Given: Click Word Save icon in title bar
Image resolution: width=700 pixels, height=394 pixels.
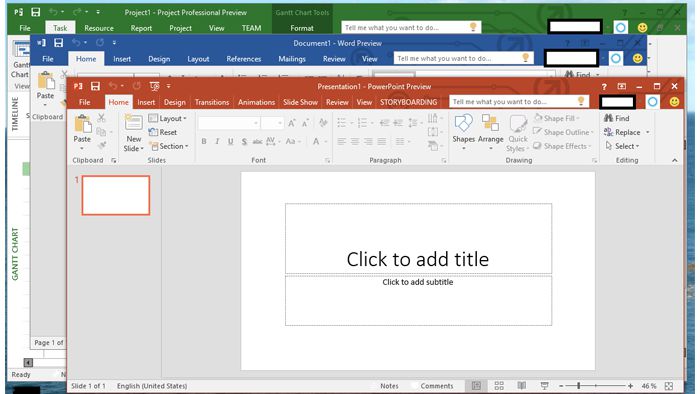Looking at the screenshot, I should coord(58,43).
